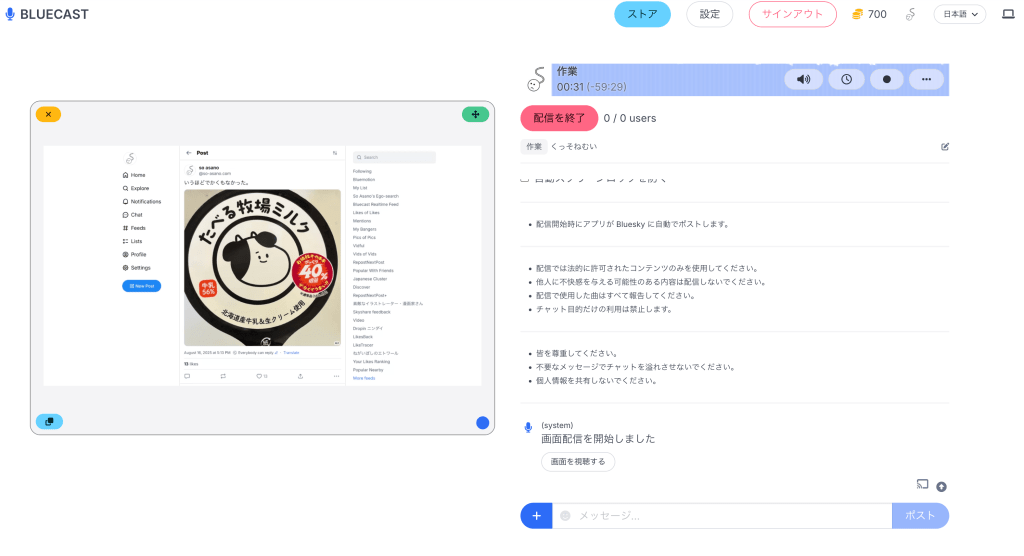This screenshot has width=1024, height=556.
Task: Click the blue pop-out window icon on the preview
Action: pos(49,421)
